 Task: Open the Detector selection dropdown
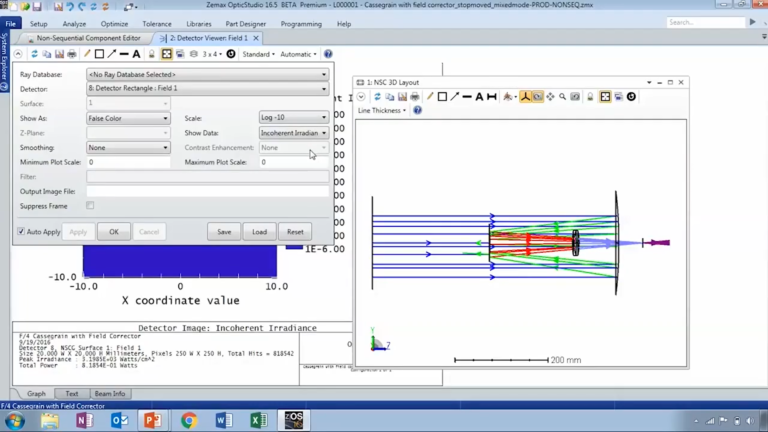tap(207, 89)
